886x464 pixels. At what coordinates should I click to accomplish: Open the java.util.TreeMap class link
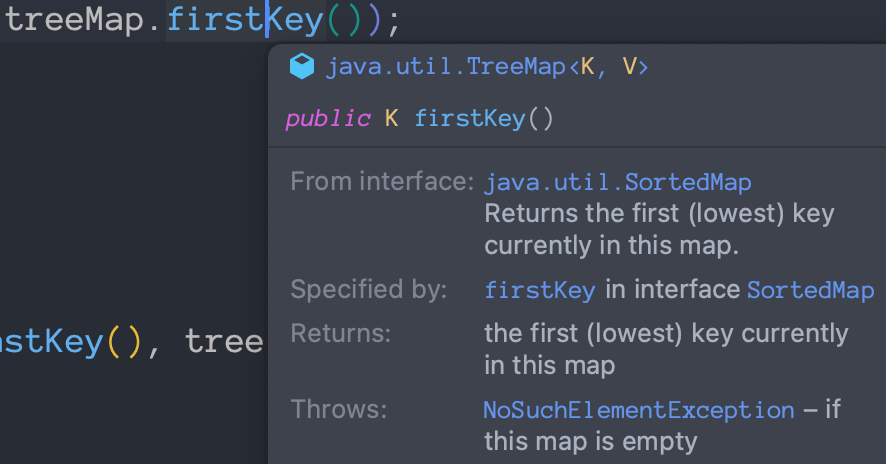click(487, 67)
